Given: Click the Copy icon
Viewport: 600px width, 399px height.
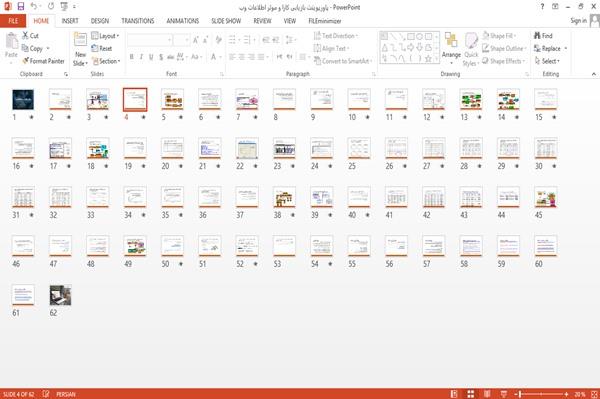Looking at the screenshot, I should pyautogui.click(x=25, y=48).
